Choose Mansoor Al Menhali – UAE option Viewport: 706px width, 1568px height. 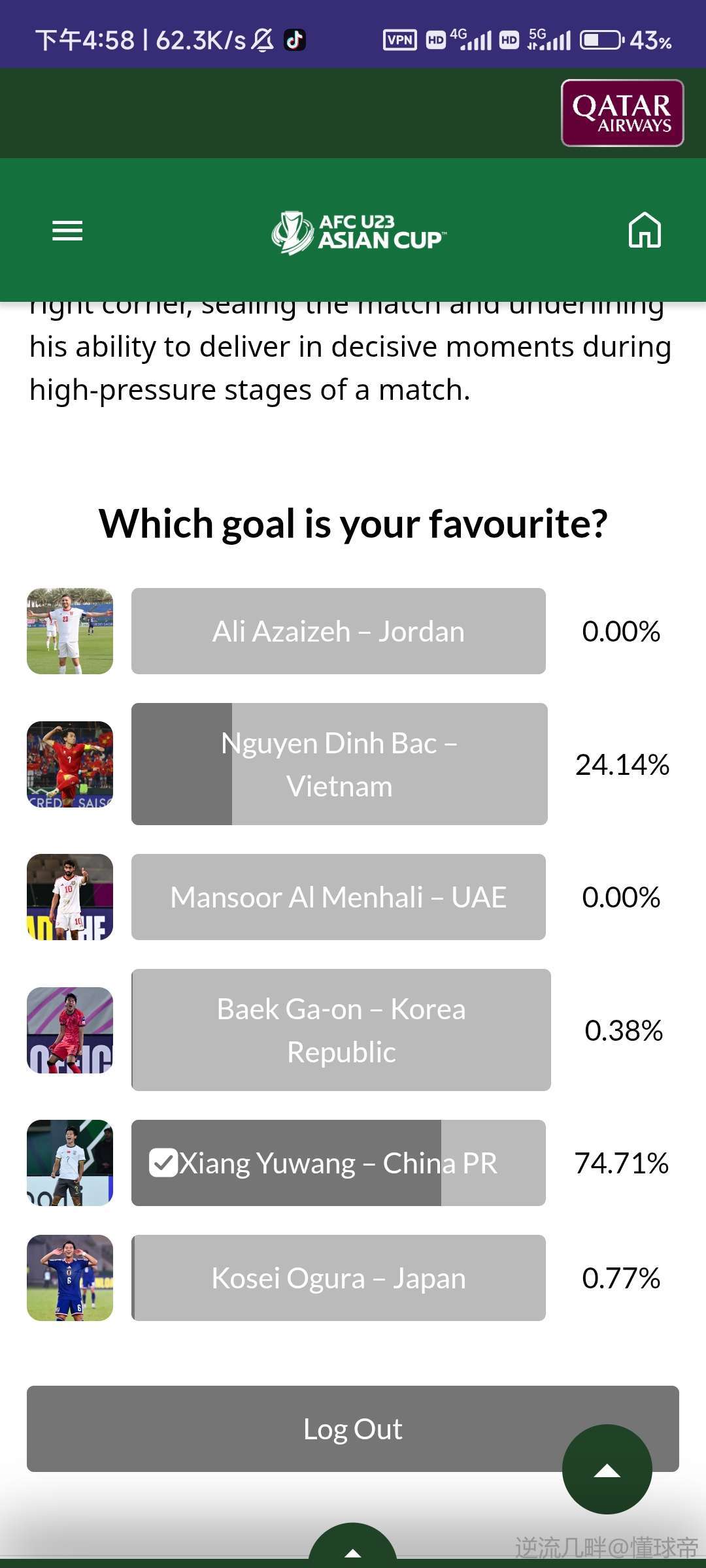(339, 897)
